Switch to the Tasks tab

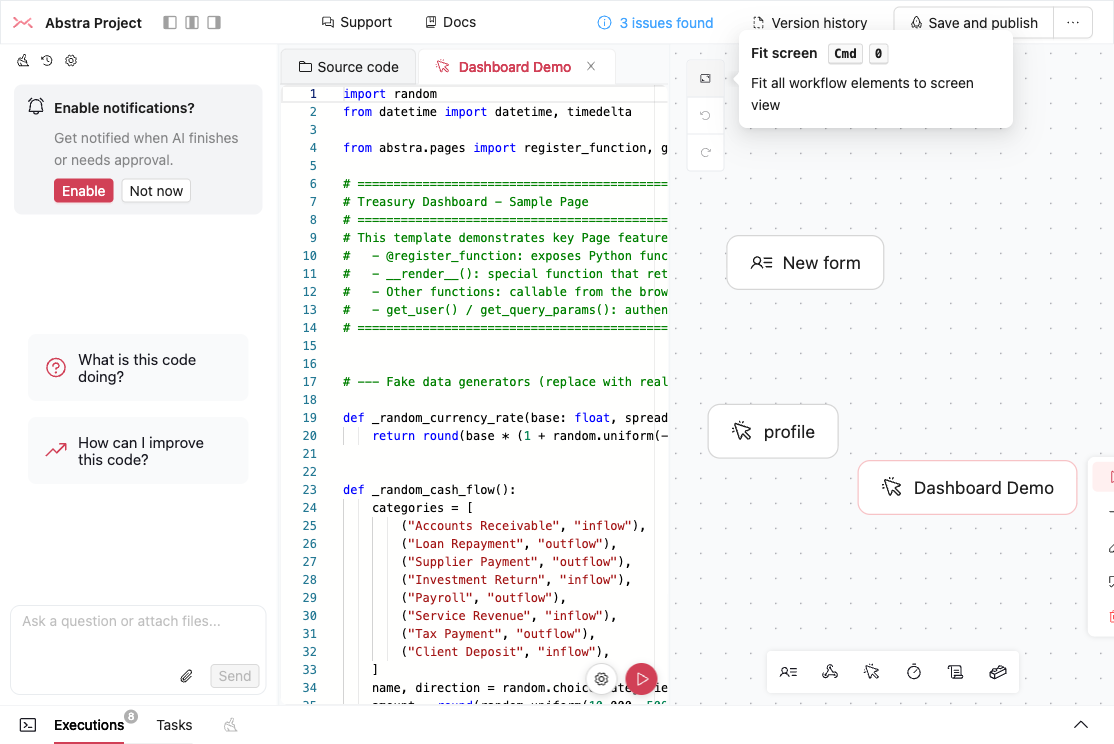click(174, 725)
